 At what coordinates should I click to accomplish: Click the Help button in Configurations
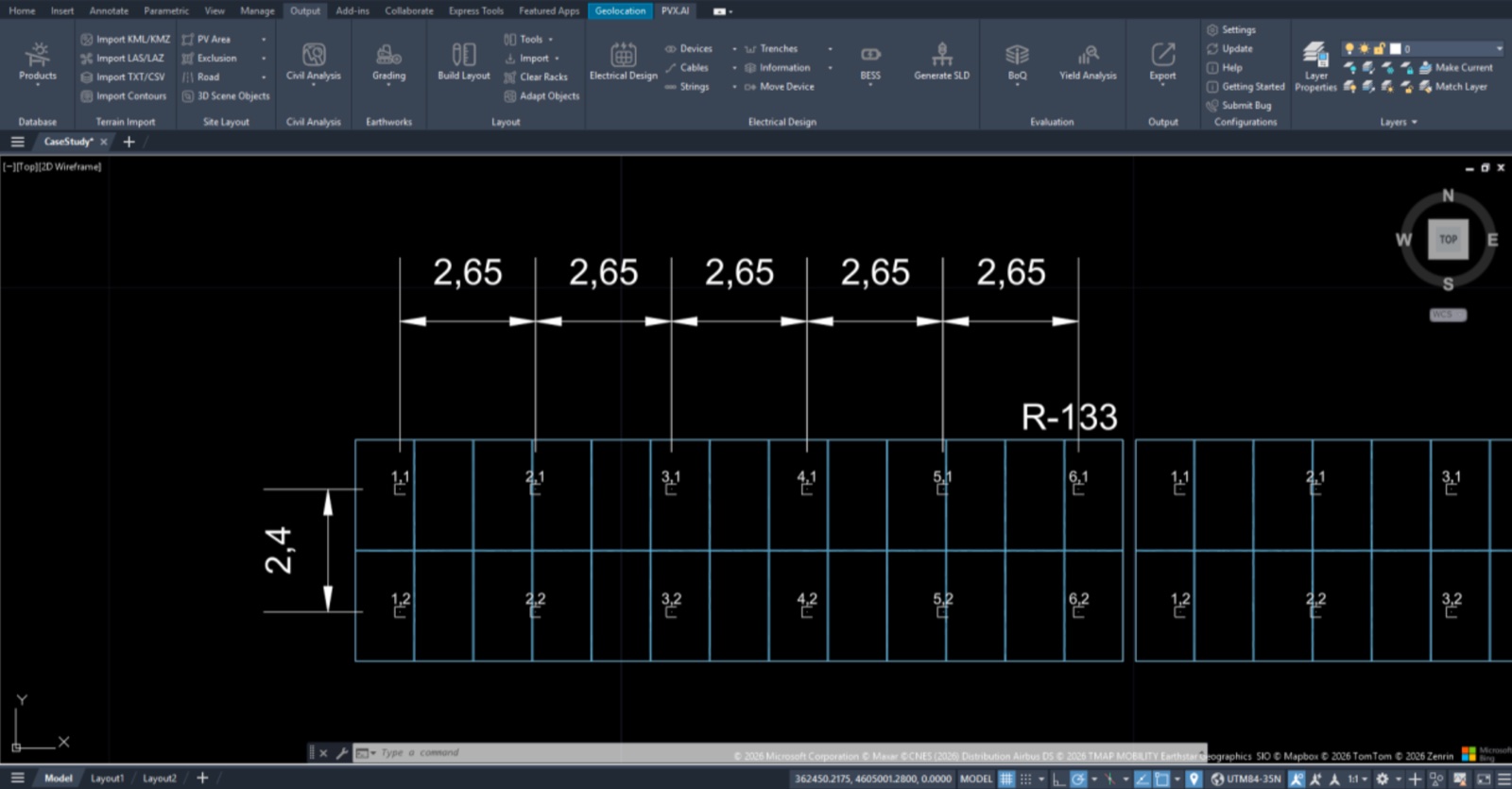click(x=1225, y=67)
